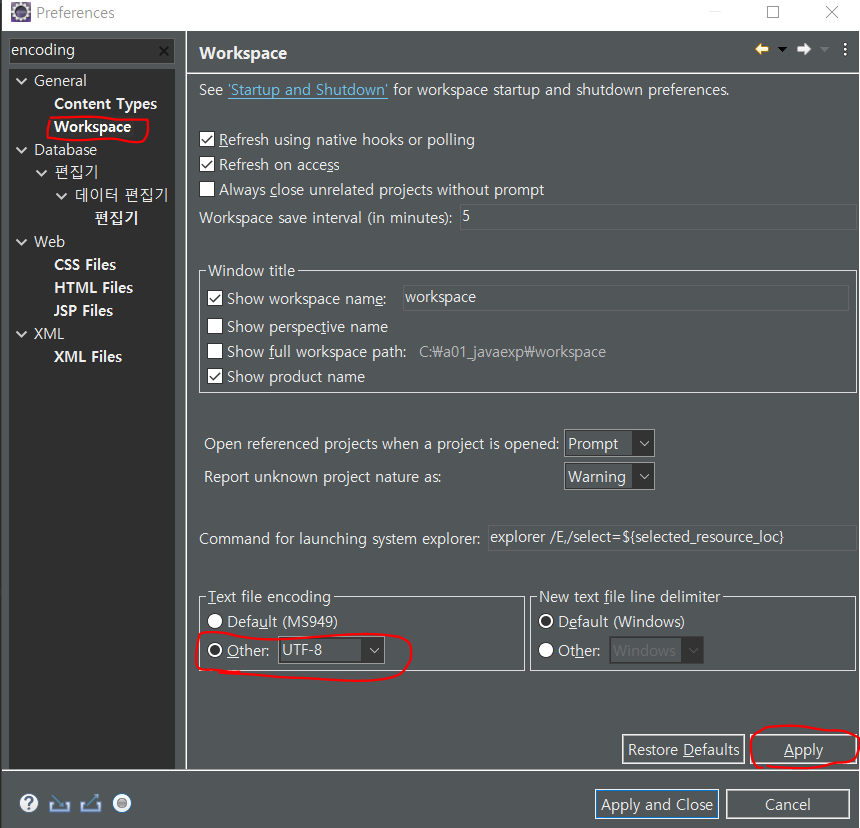Screen dimensions: 860x828
Task: Collapse the 데이터 편집기 node
Action: [x=62, y=196]
